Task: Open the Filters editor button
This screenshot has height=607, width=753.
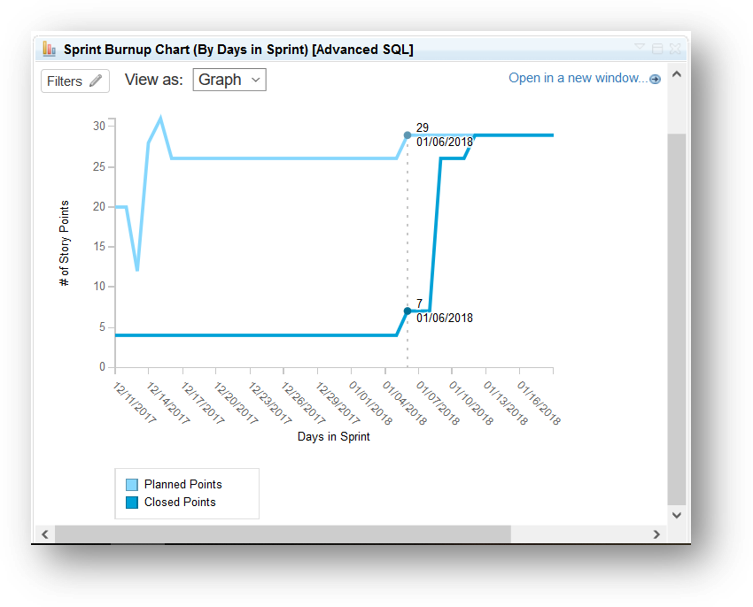Action: pos(75,81)
